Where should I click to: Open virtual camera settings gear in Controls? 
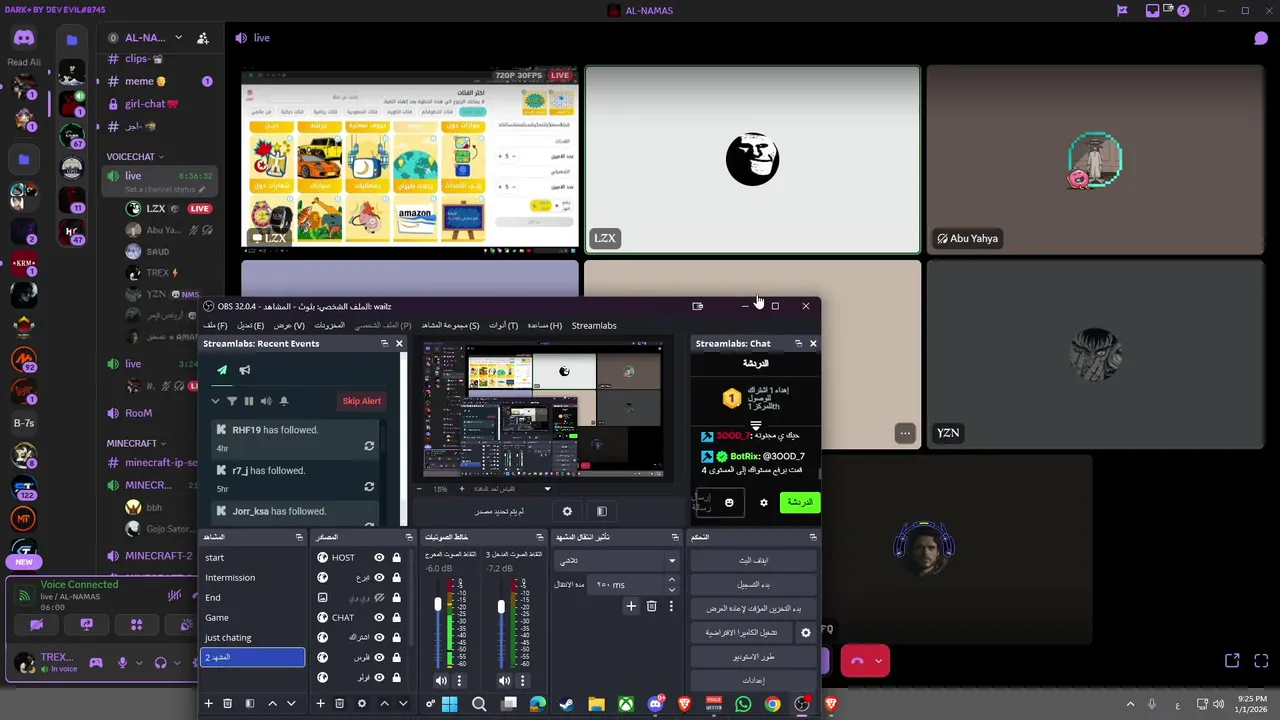805,633
